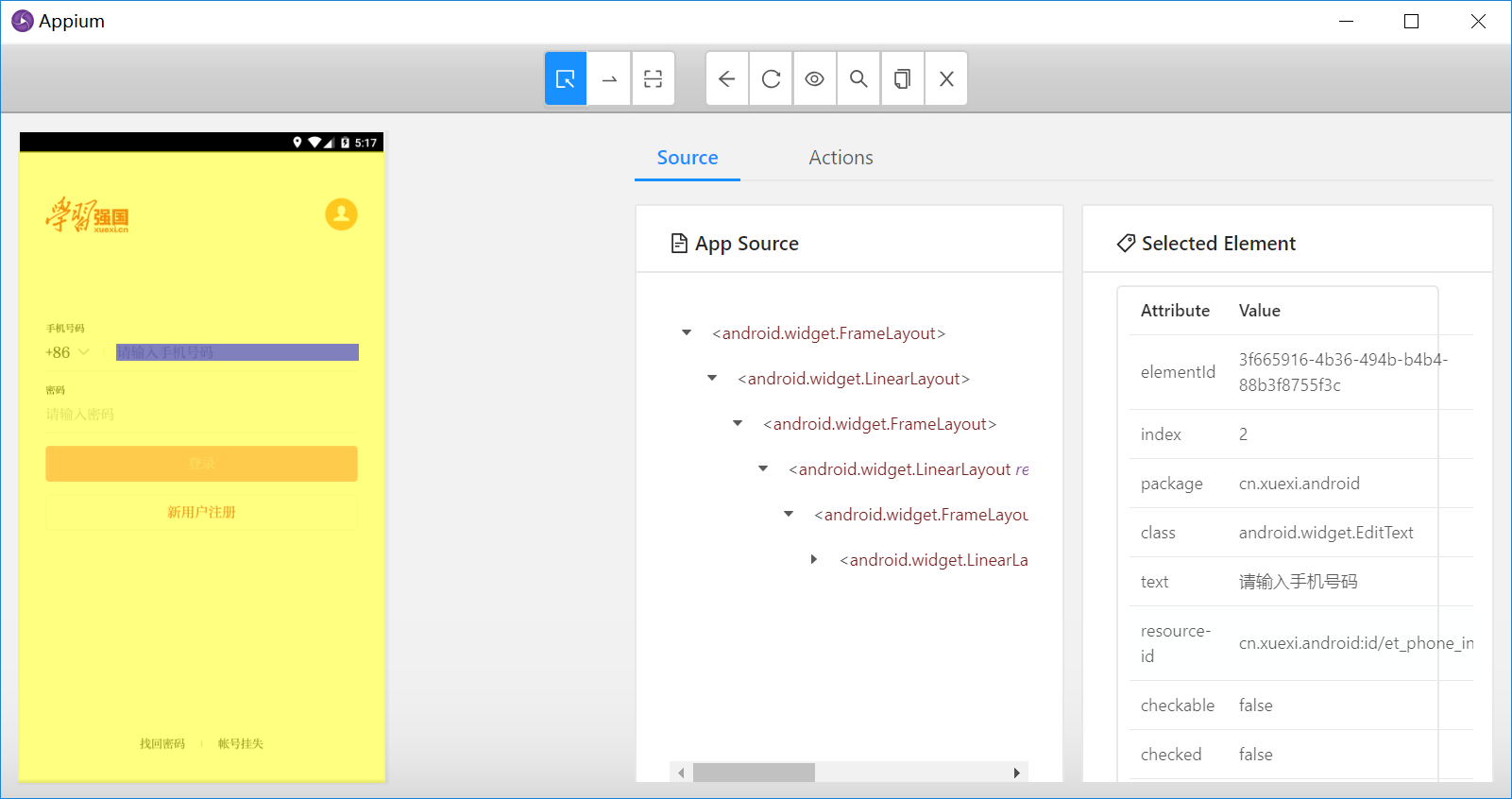Open the +86 country code dropdown
The image size is (1512, 799).
click(x=67, y=352)
